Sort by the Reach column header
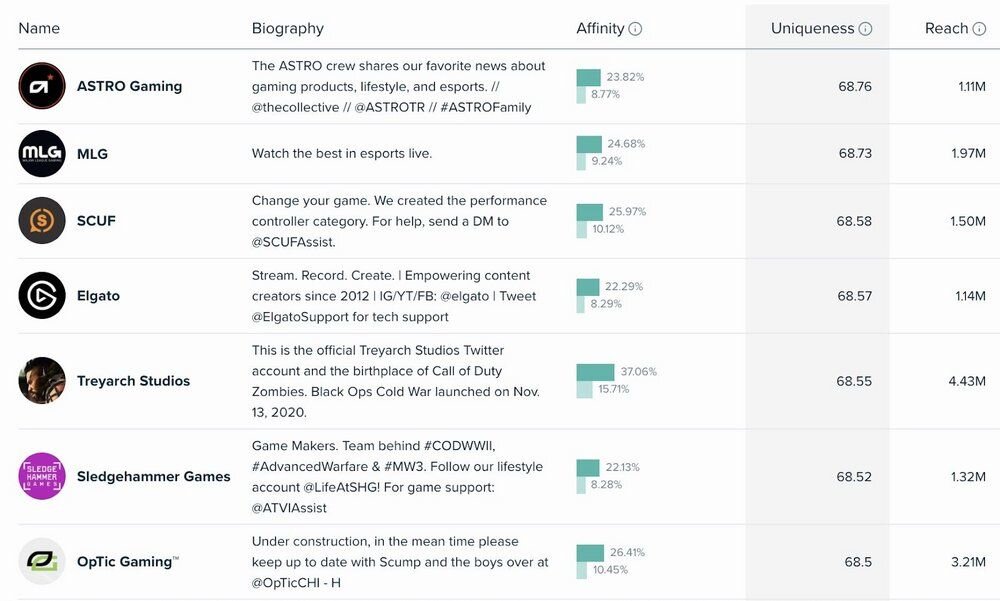This screenshot has height=601, width=1000. (x=945, y=29)
